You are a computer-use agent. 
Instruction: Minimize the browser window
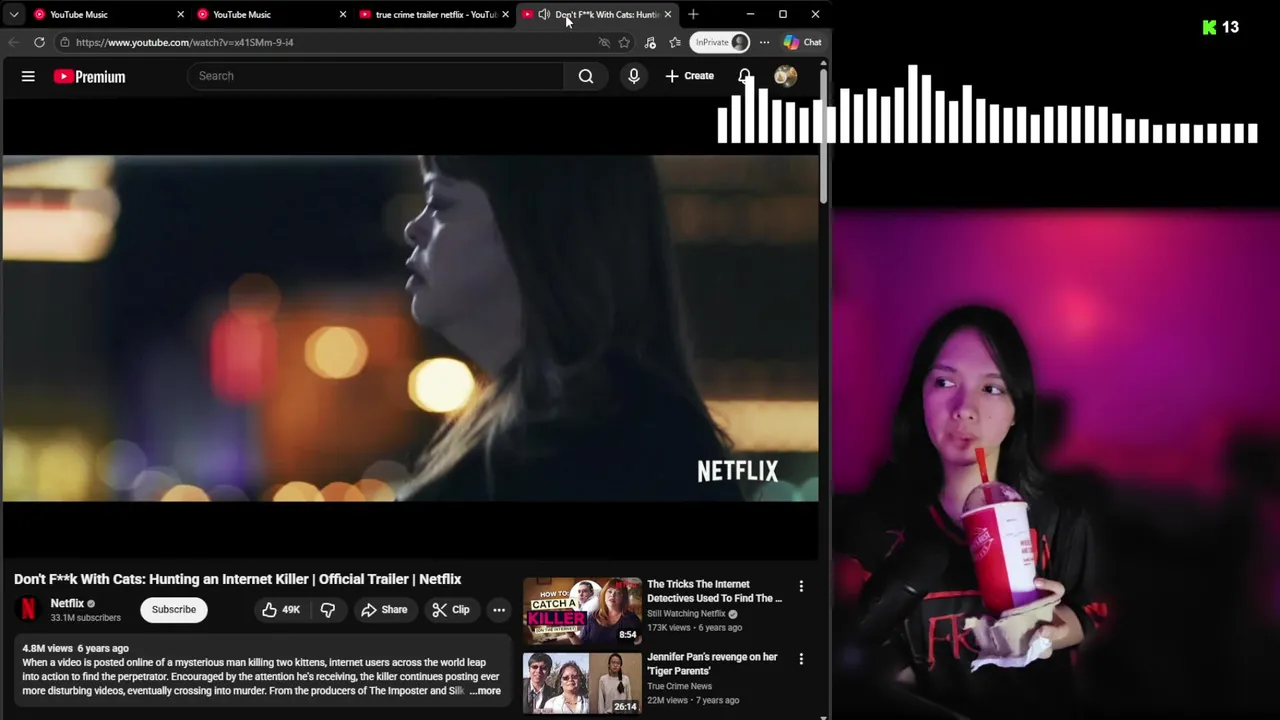750,14
